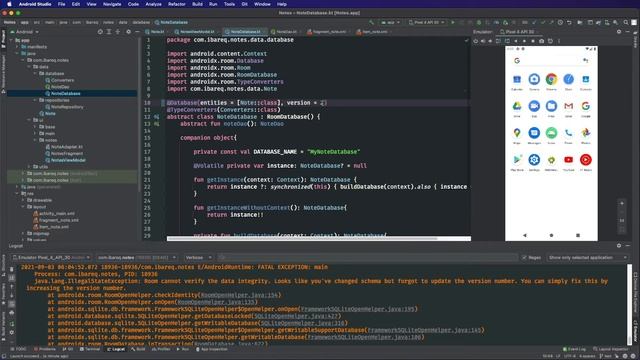
Task: Run the app with the green play button
Action: click(453, 22)
